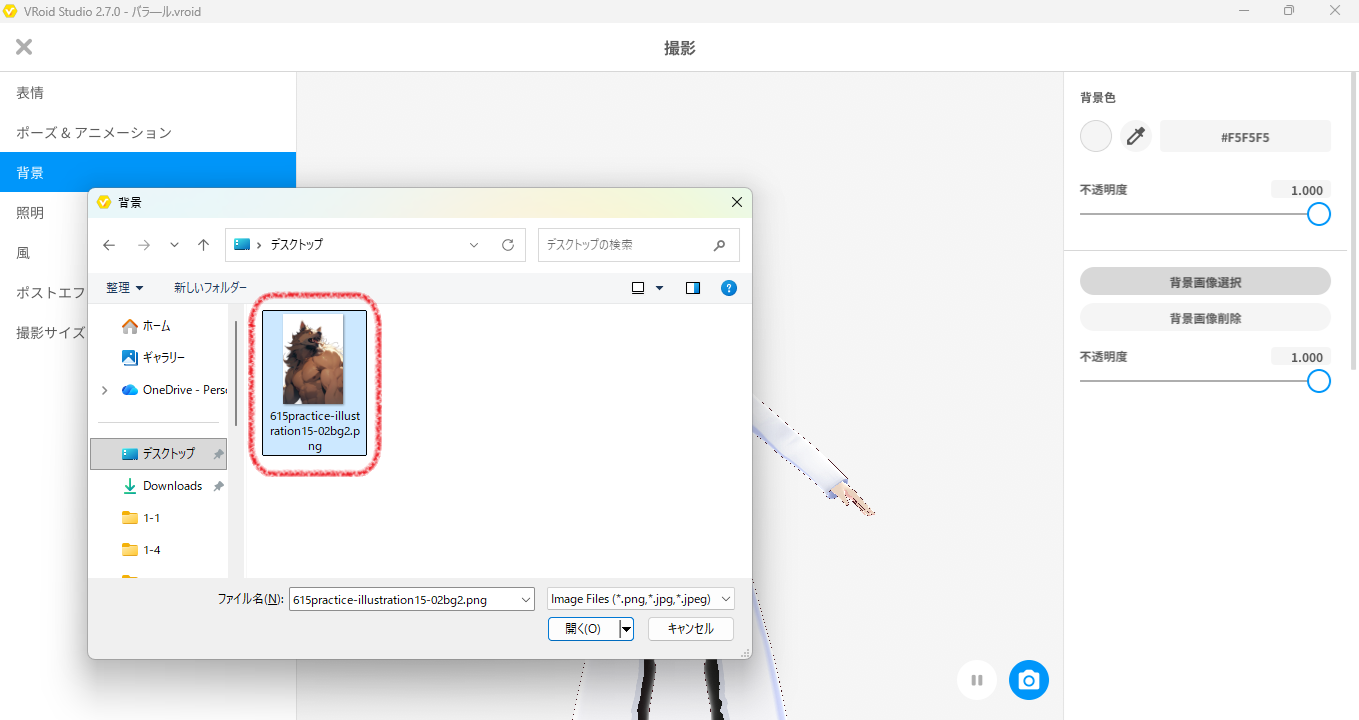Viewport: 1359px width, 720px height.
Task: Switch to the 表情 tab
Action: (30, 93)
